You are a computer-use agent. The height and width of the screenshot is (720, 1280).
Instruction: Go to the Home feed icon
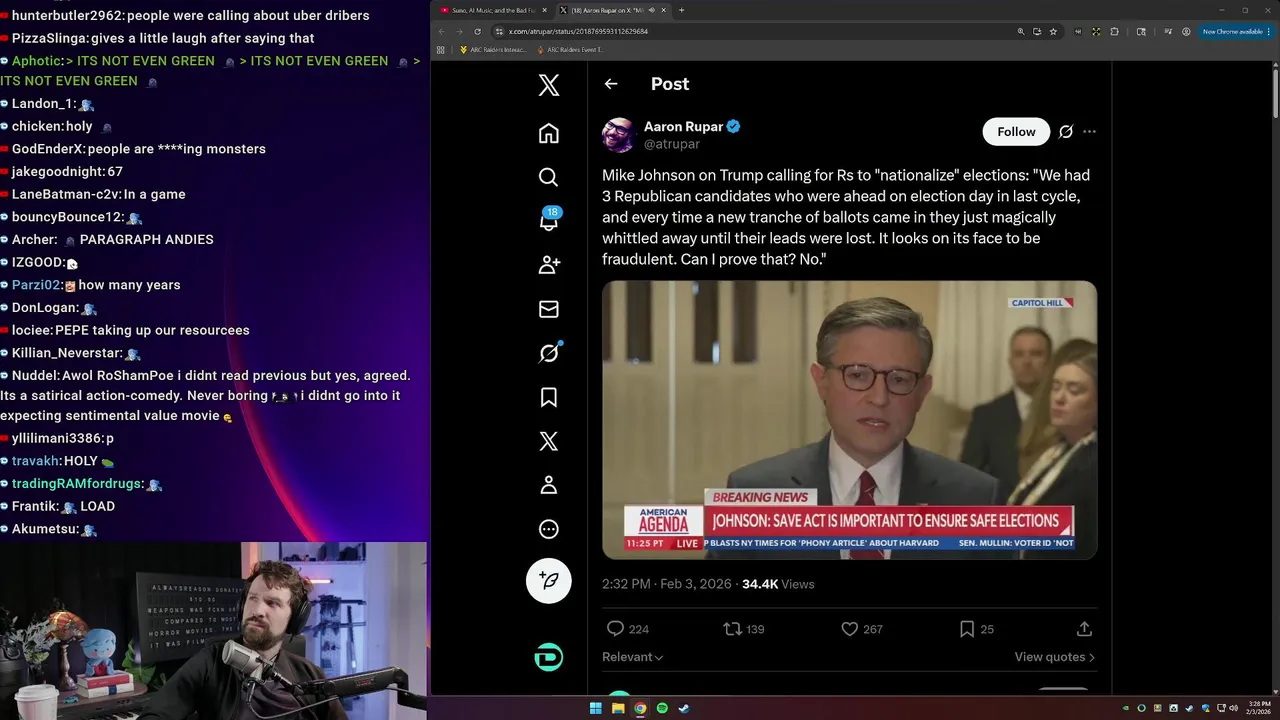(549, 133)
